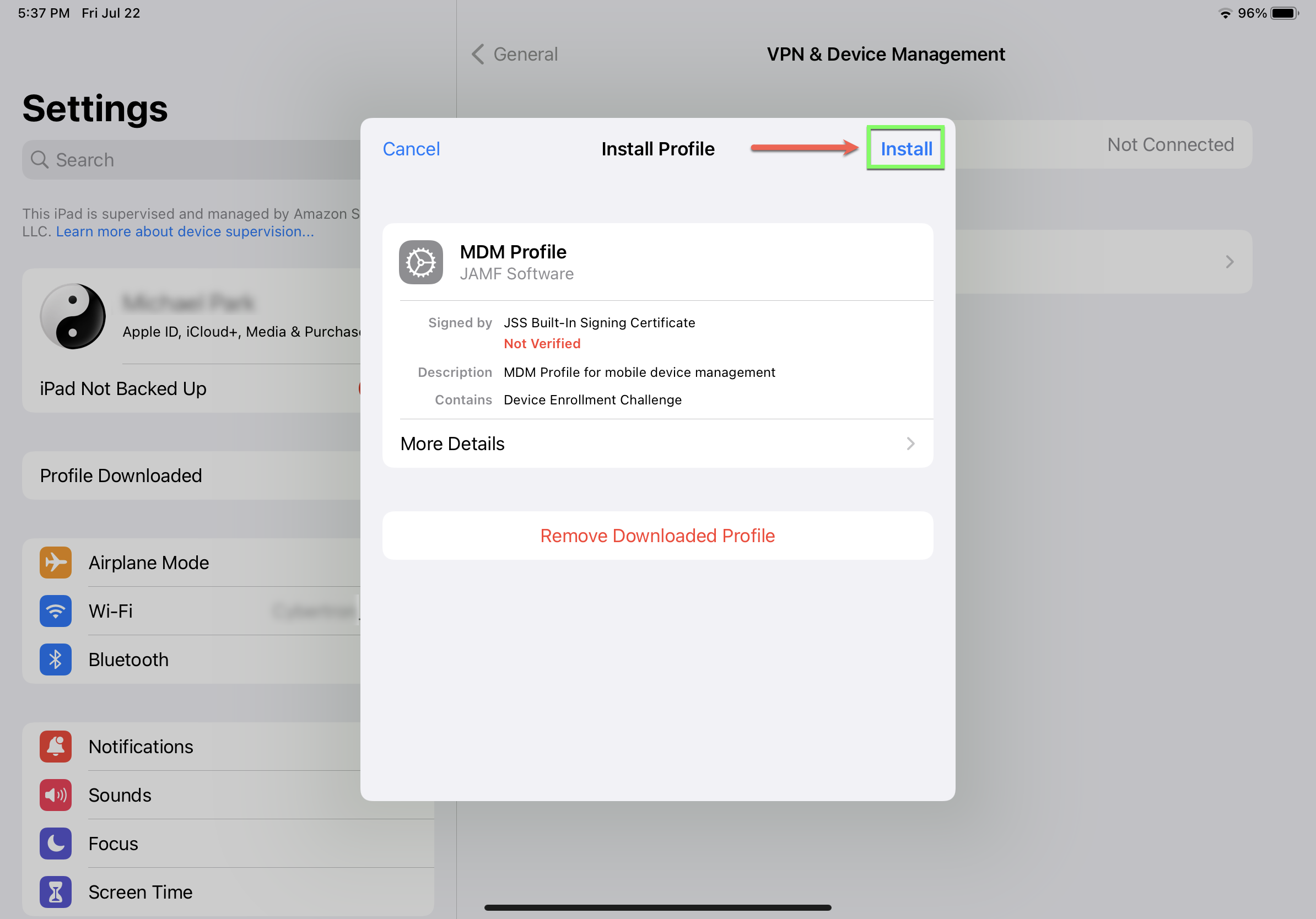Tap the 5:37 PM clock in status bar
The height and width of the screenshot is (919, 1316).
(x=44, y=13)
